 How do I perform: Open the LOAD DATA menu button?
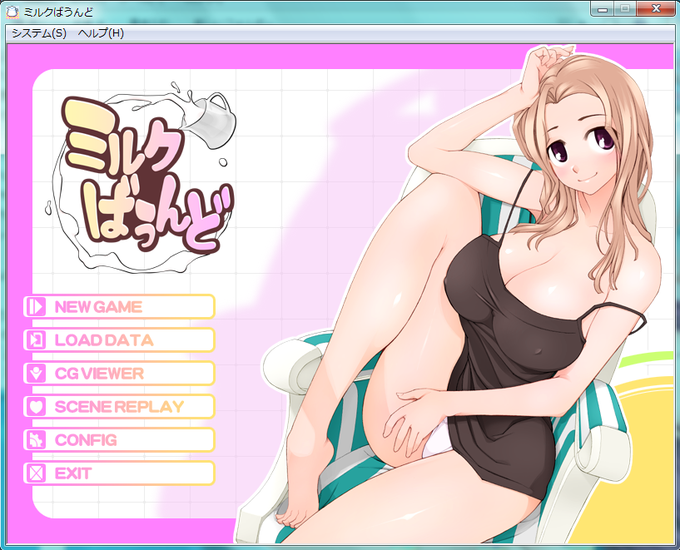(x=119, y=340)
